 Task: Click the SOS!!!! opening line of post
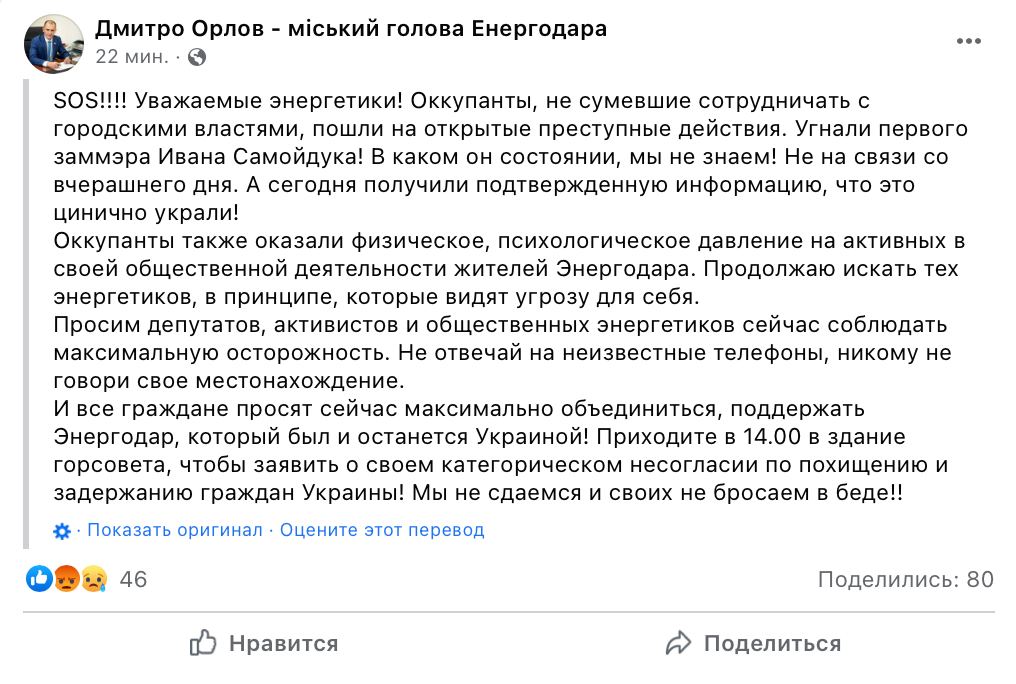click(461, 101)
